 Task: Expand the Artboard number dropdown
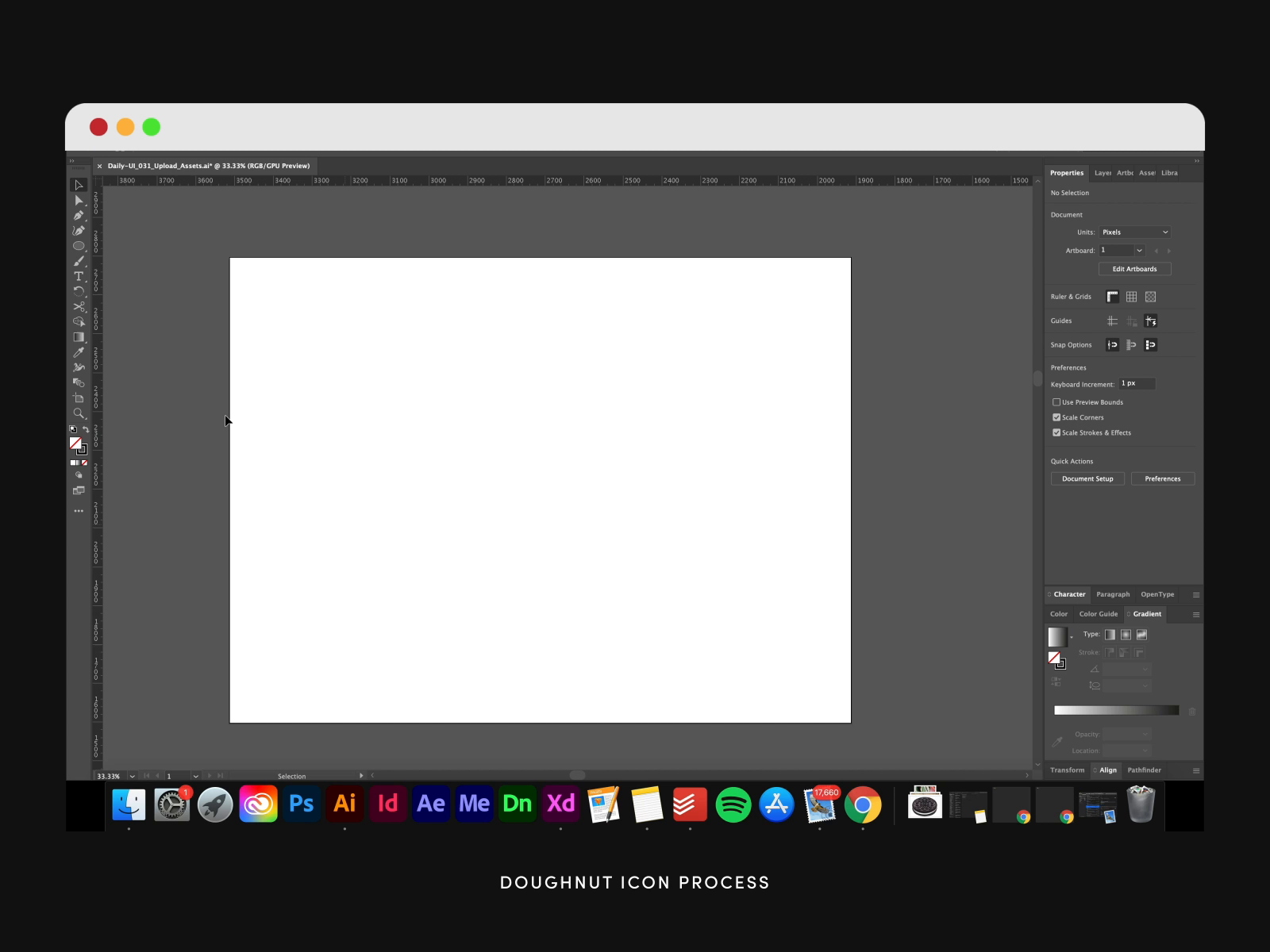tap(1139, 251)
